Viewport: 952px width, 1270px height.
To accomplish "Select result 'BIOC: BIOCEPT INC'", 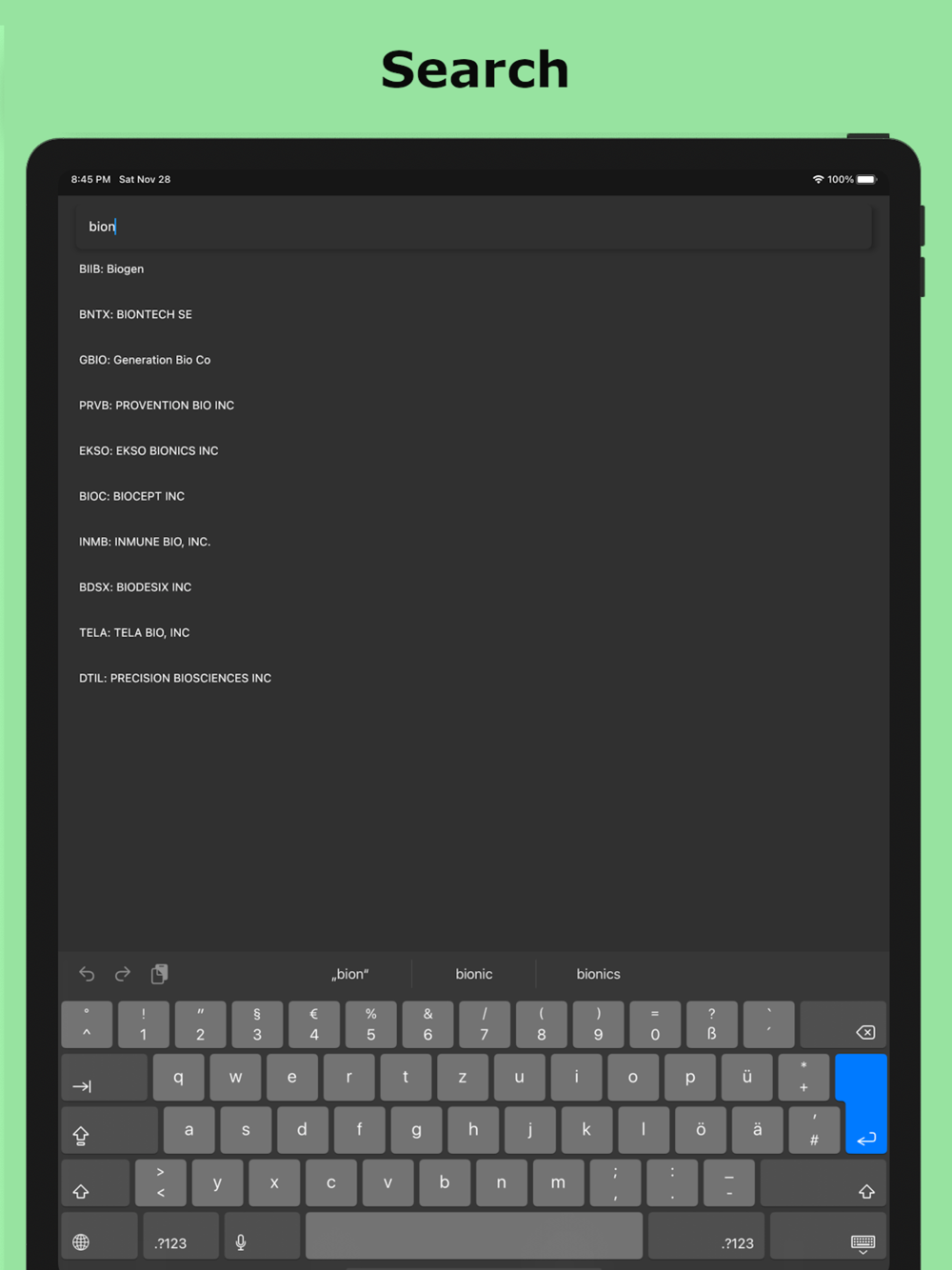I will click(x=131, y=496).
